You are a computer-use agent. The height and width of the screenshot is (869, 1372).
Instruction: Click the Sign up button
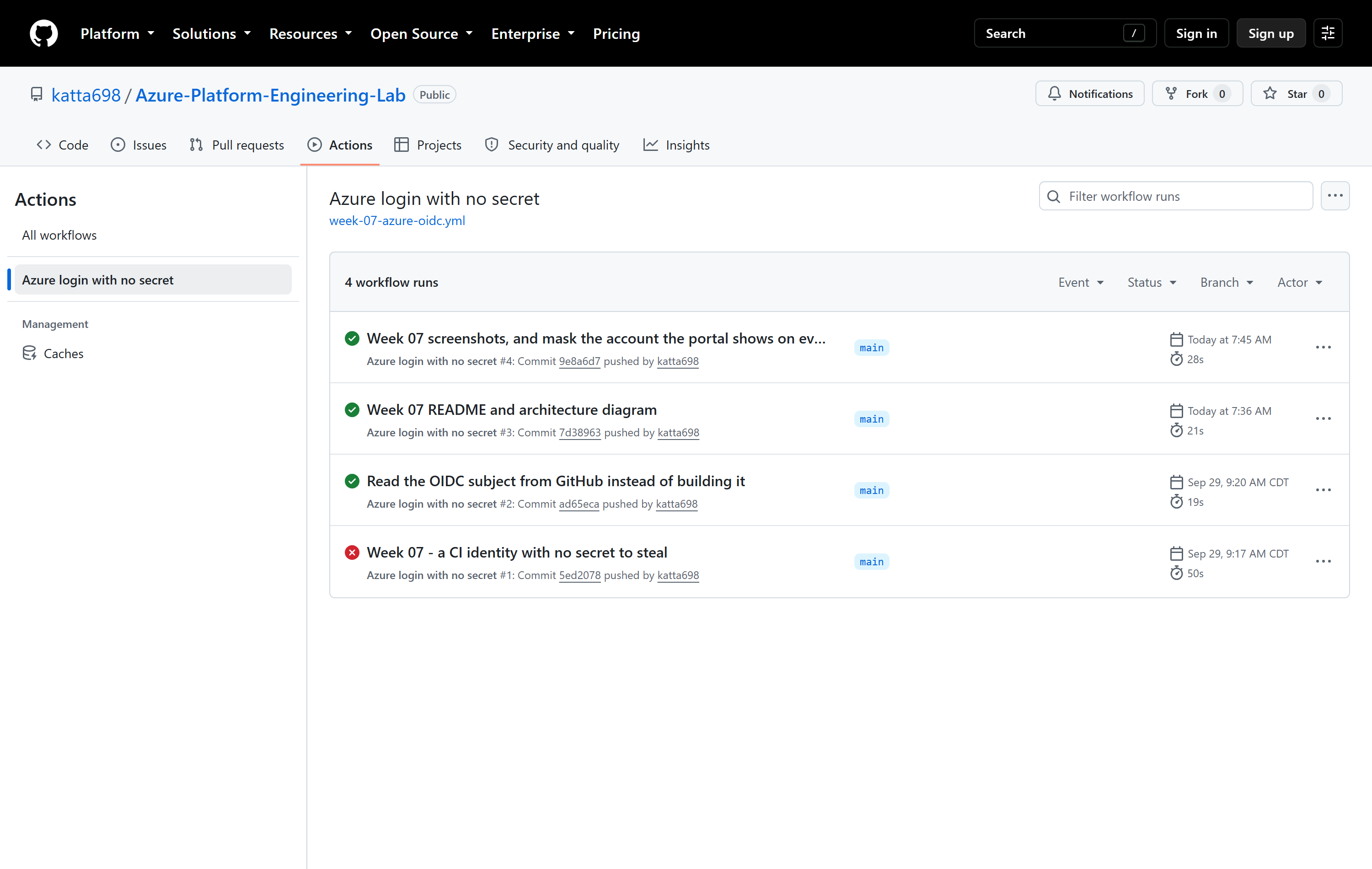point(1270,33)
